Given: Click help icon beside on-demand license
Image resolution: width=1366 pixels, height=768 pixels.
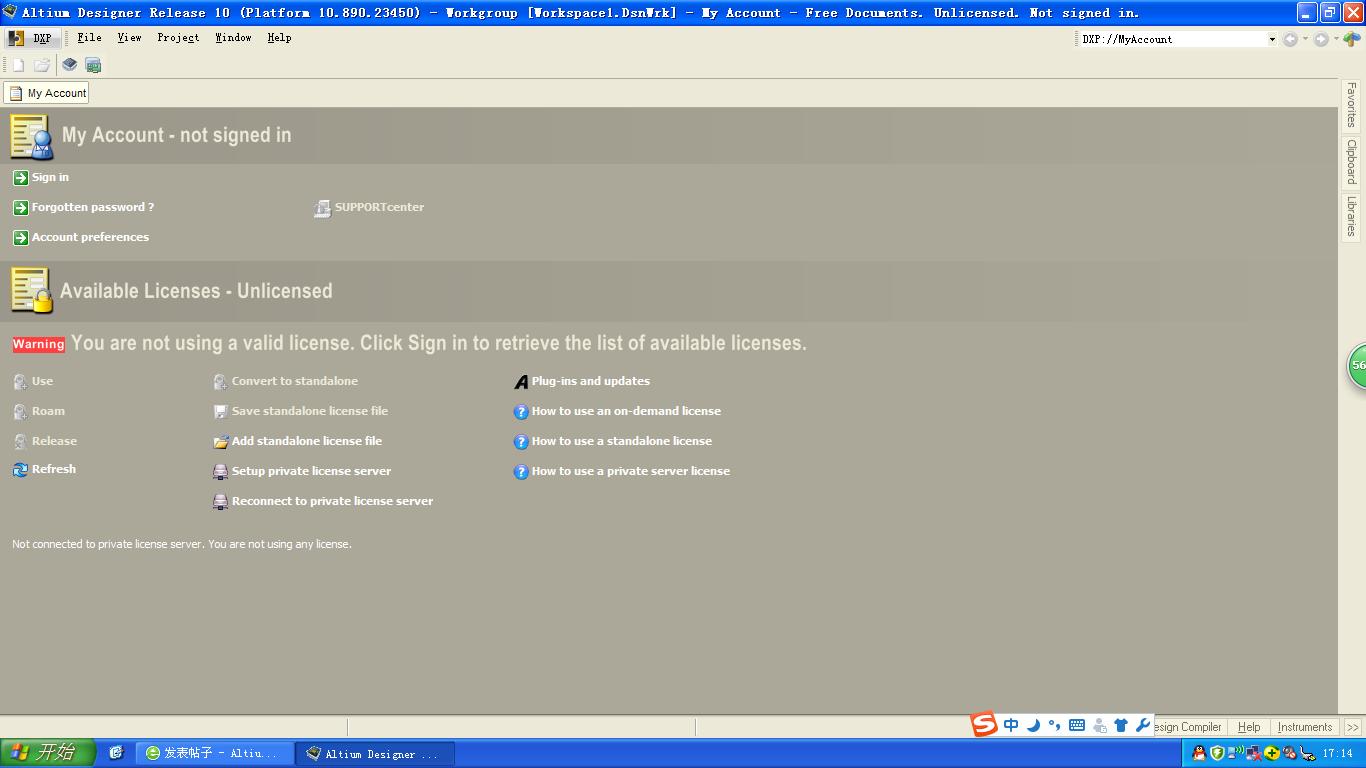Looking at the screenshot, I should tap(521, 412).
